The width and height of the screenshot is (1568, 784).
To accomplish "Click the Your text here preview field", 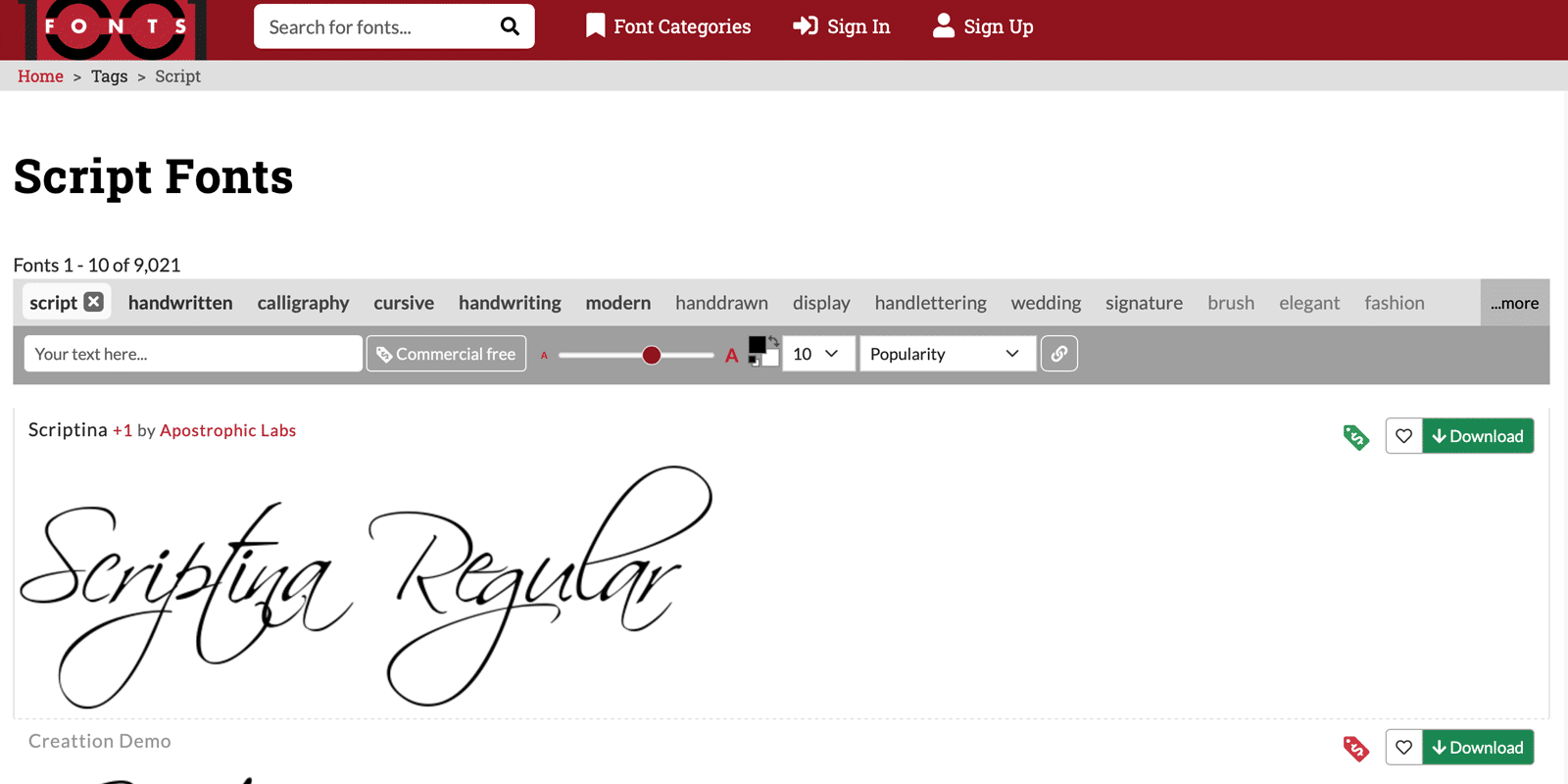I will point(193,354).
